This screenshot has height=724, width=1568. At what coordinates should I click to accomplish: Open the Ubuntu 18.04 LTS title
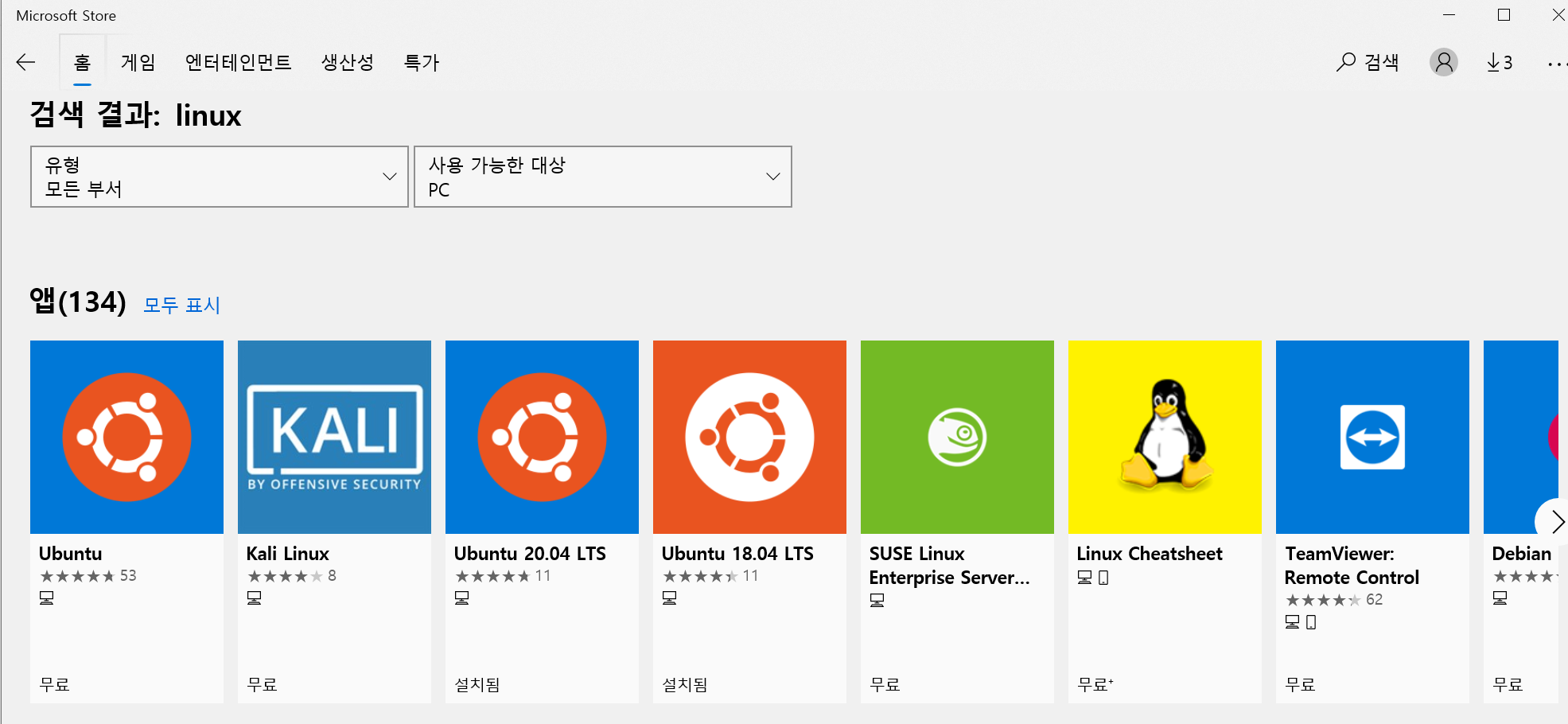point(737,553)
